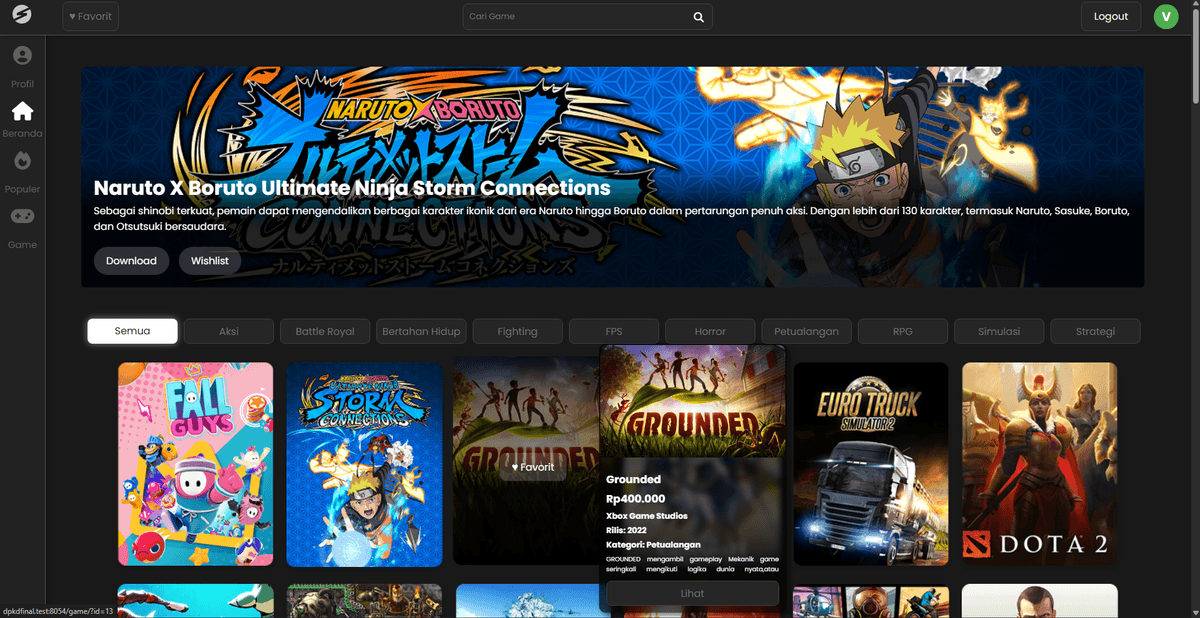Open the green V user avatar

[1166, 16]
